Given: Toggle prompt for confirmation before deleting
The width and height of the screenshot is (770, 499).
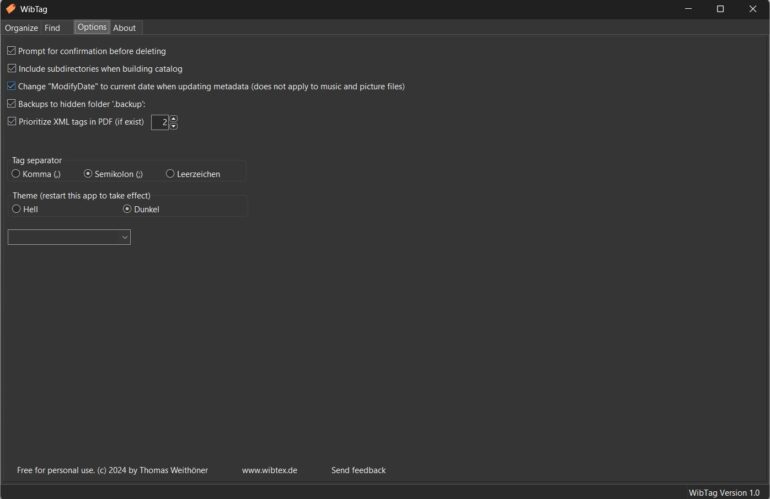Looking at the screenshot, I should click(12, 51).
